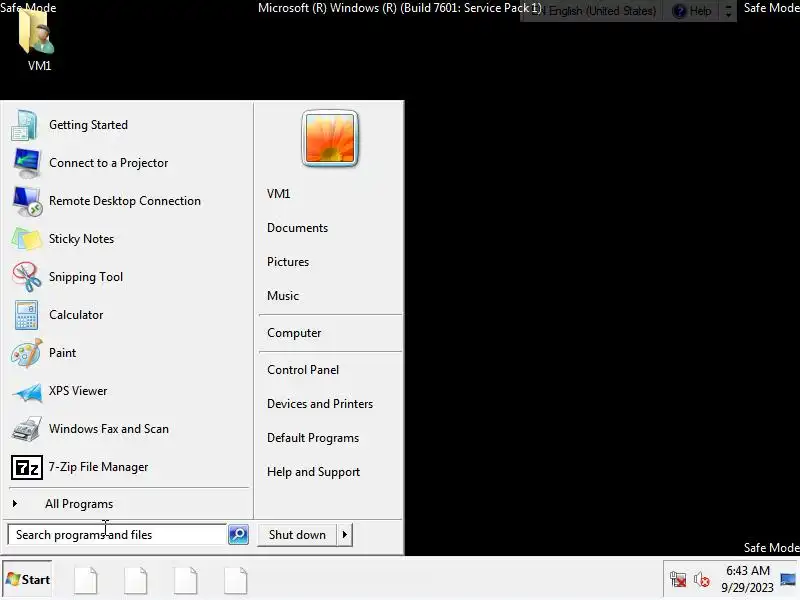This screenshot has width=800, height=600.
Task: Click the Show desktop tray icon
Action: pyautogui.click(x=788, y=580)
